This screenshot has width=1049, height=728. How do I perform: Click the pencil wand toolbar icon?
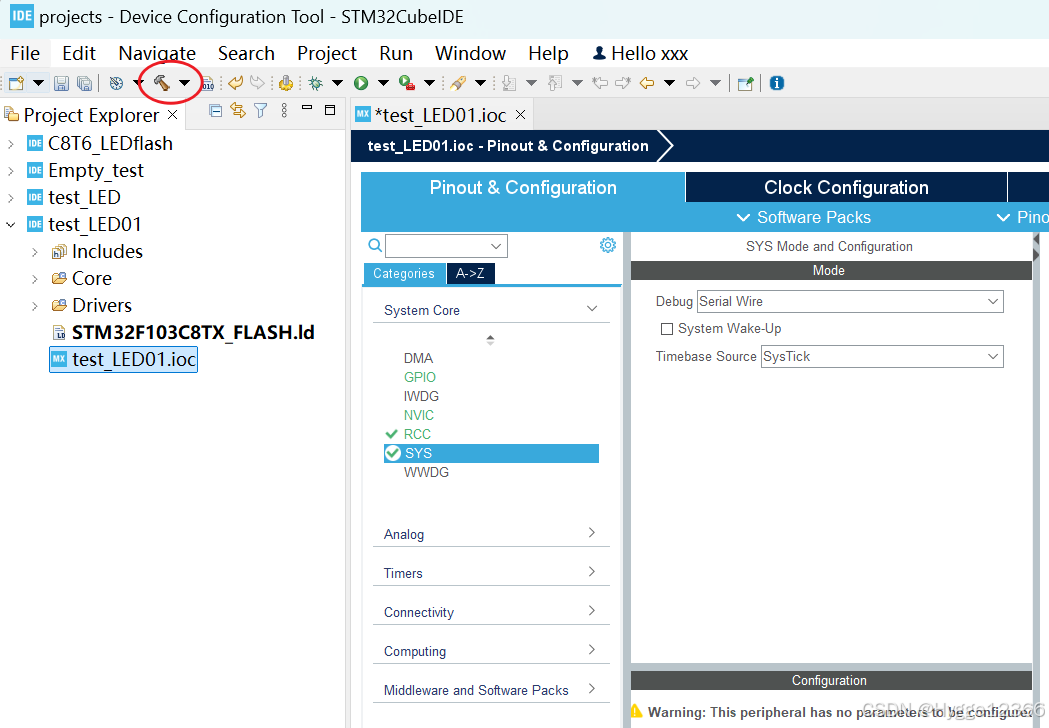[458, 83]
